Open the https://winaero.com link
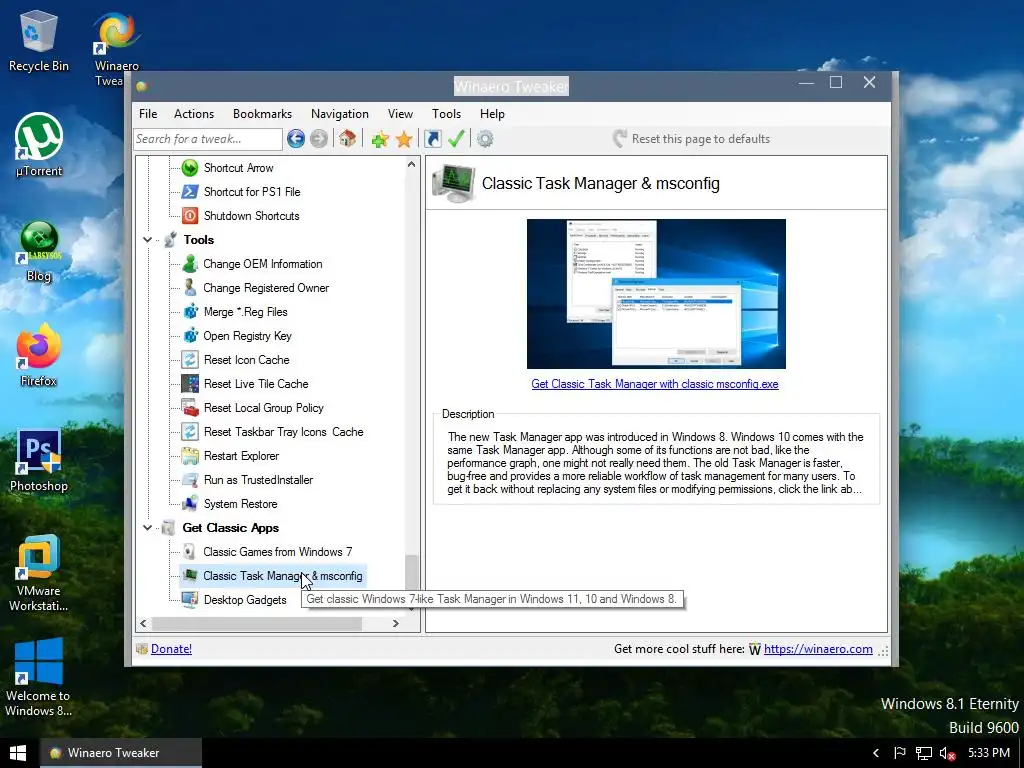 pyautogui.click(x=818, y=648)
